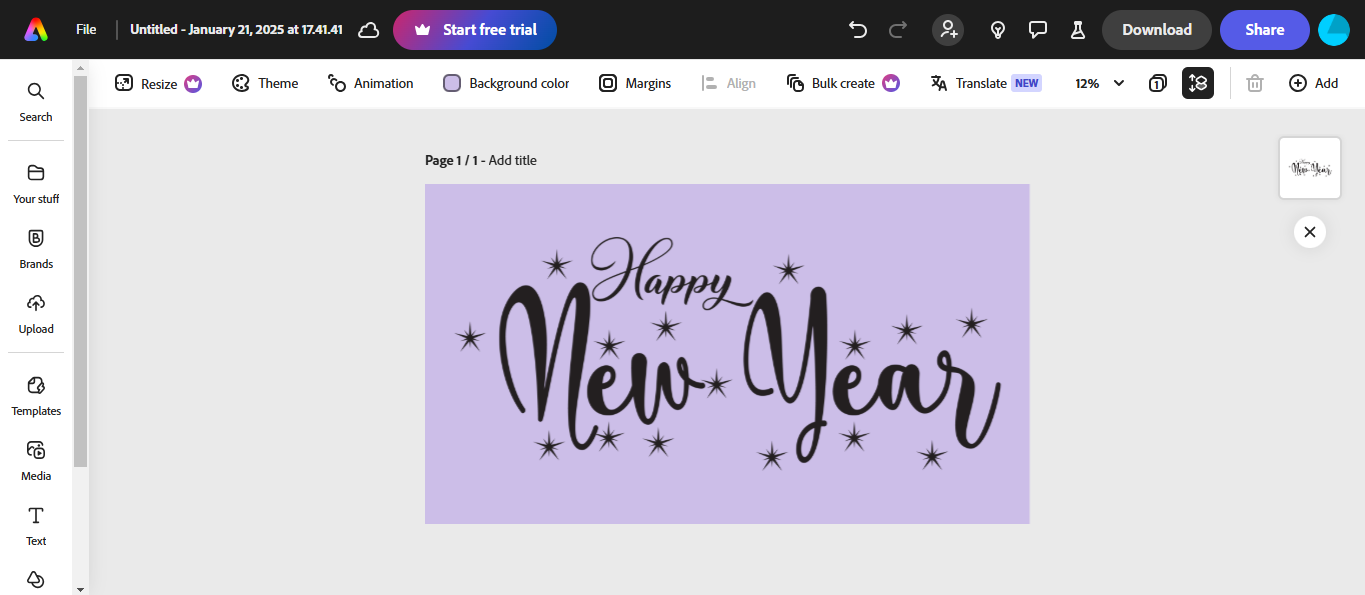Screen dimensions: 1365x595
Task: Click the pages count icon
Action: coord(1157,83)
